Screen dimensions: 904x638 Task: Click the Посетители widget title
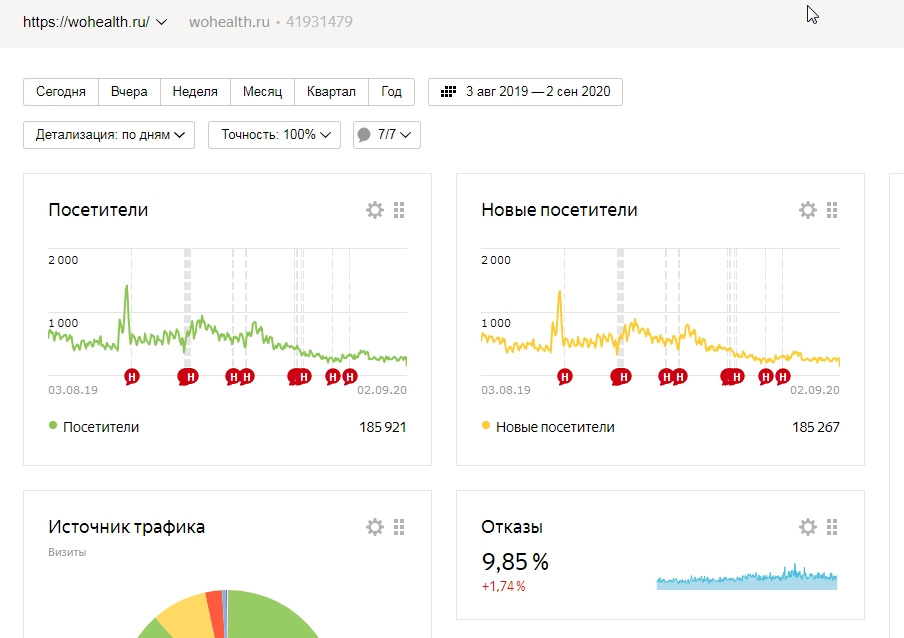click(x=98, y=210)
